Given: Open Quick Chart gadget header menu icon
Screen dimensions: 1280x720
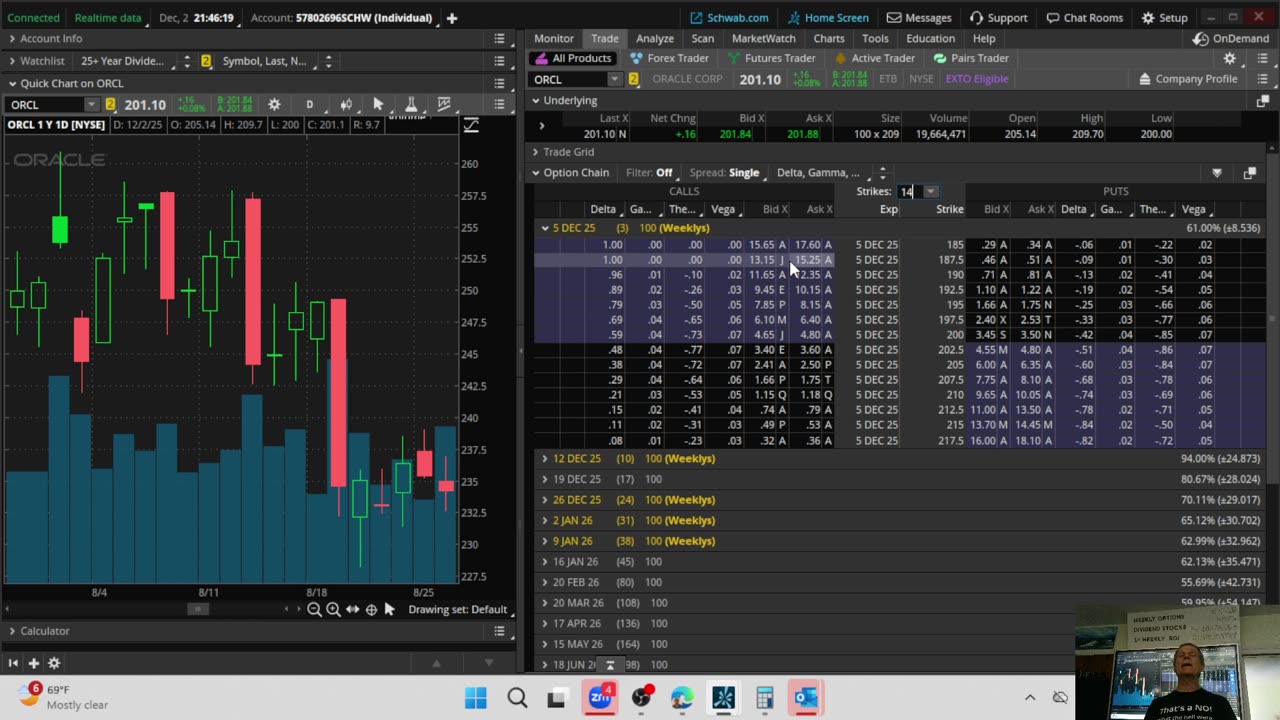Looking at the screenshot, I should [x=499, y=84].
